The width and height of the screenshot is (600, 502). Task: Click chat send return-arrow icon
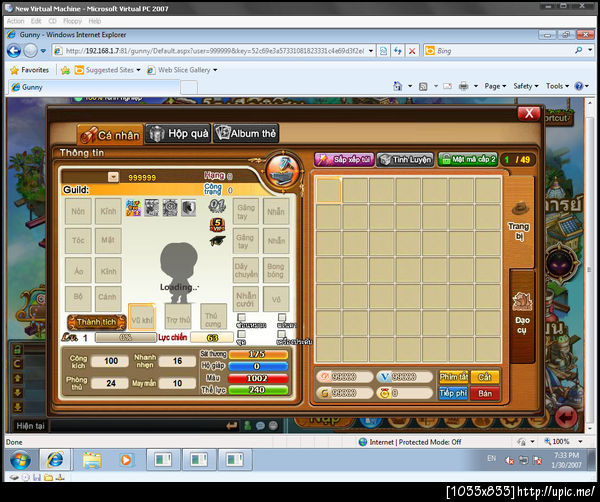(232, 426)
